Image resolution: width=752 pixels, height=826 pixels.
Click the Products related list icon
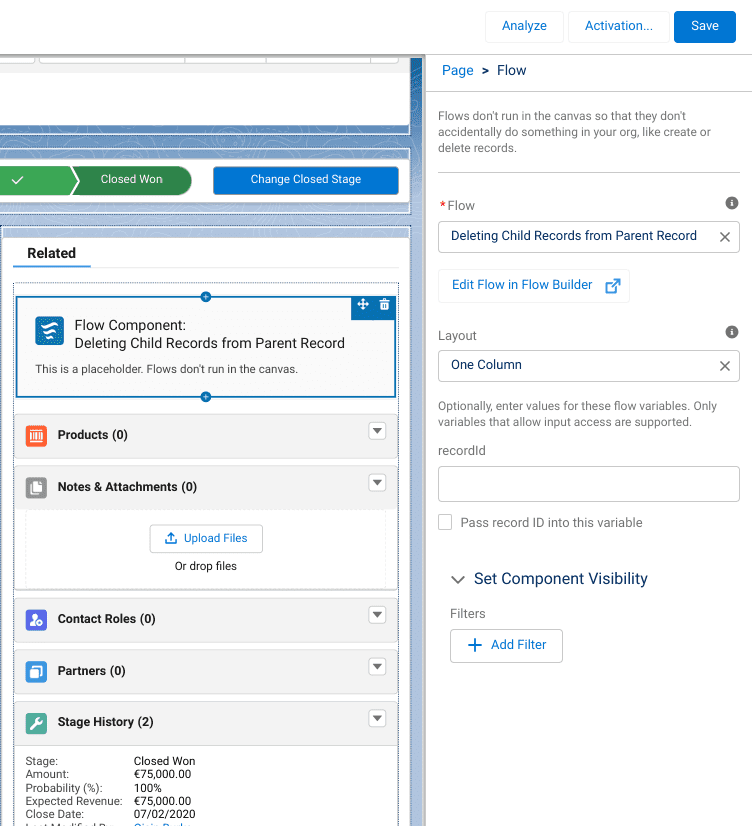click(x=36, y=436)
